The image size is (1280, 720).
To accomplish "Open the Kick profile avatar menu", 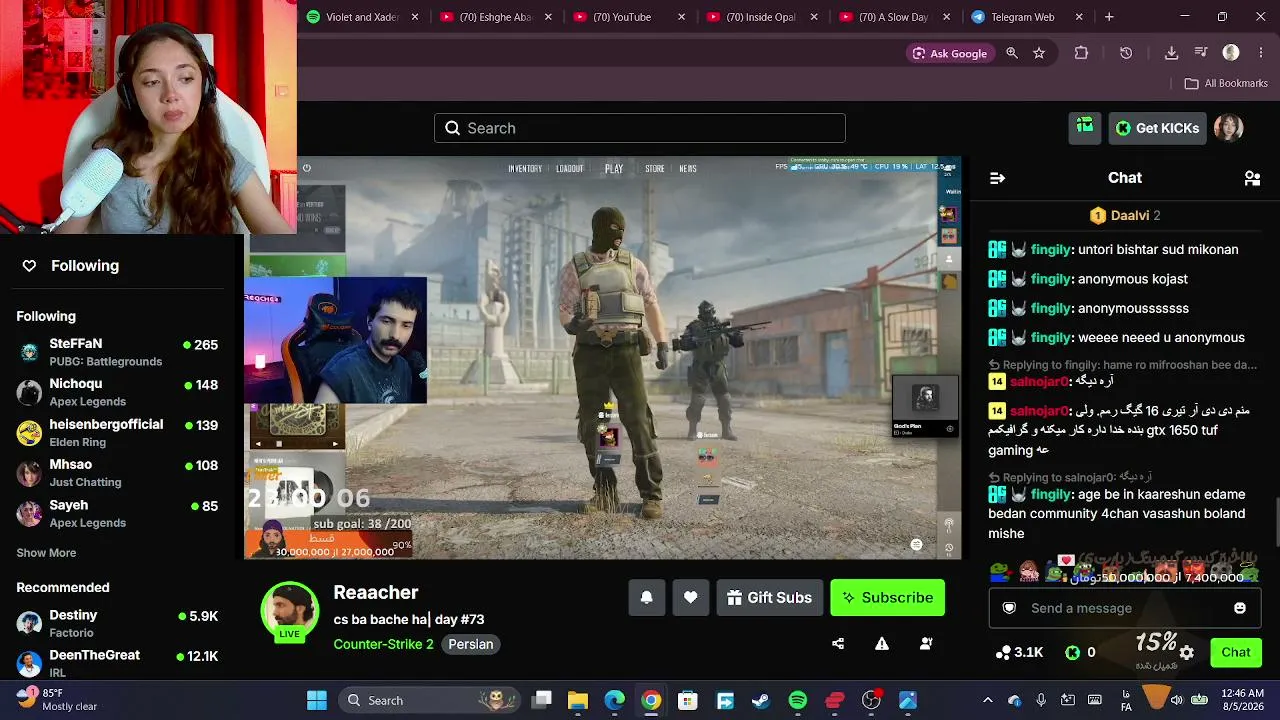I will (x=1228, y=128).
